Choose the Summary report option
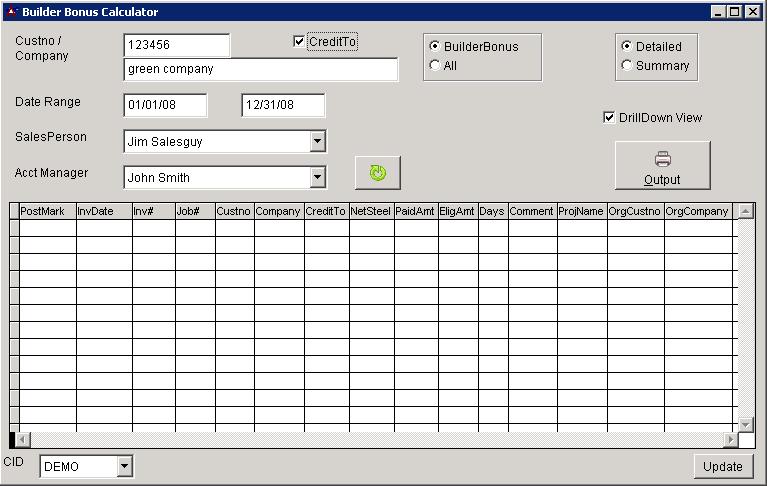767x486 pixels. click(627, 65)
